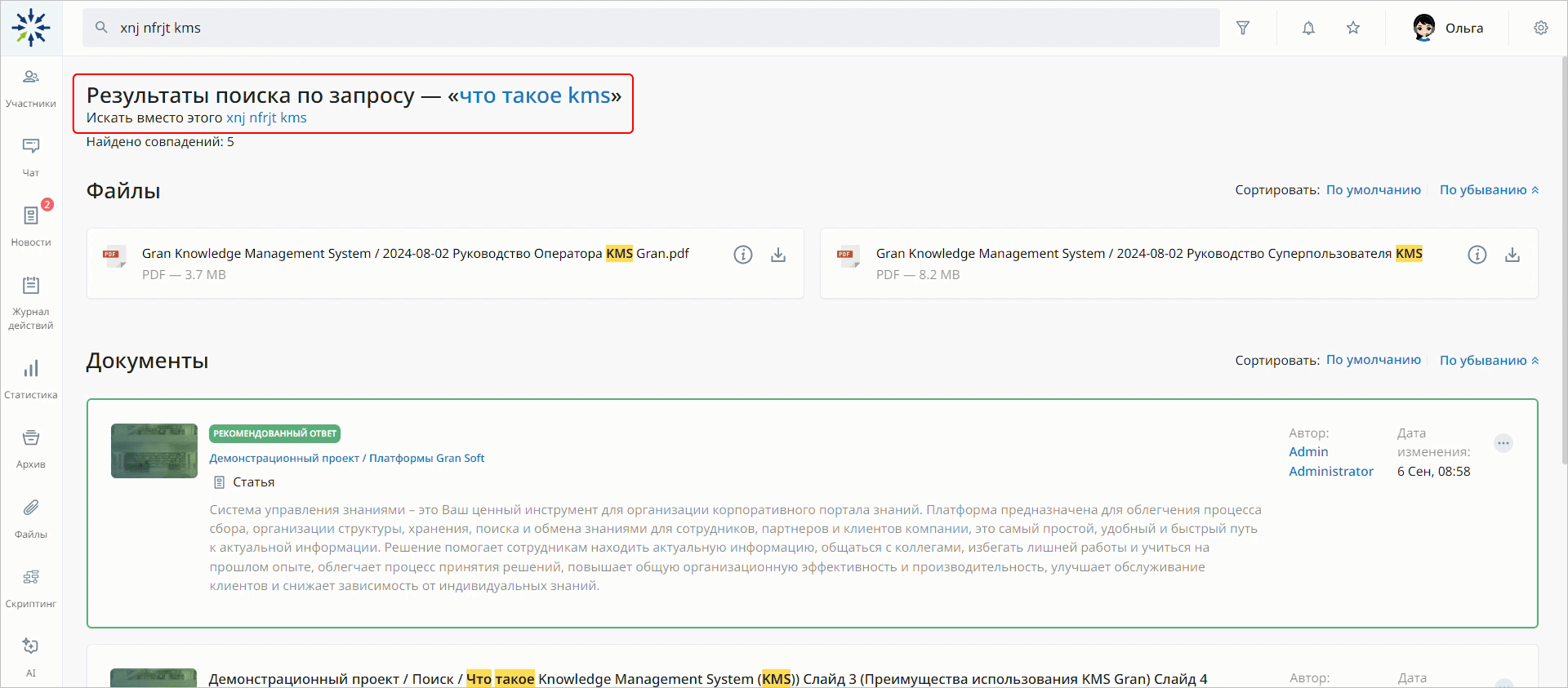Click corrected query что такое kms
This screenshot has height=688, width=1568.
(x=535, y=95)
